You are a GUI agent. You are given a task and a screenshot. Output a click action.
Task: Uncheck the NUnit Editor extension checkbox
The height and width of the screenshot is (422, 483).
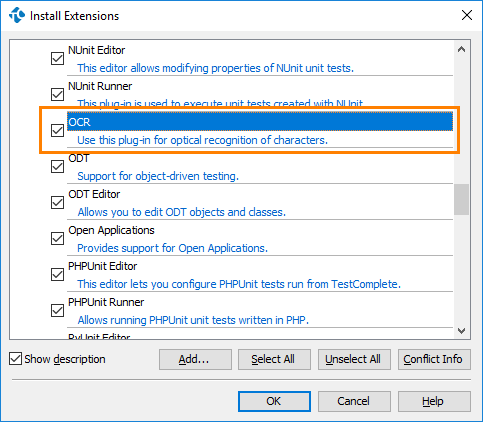click(x=57, y=58)
